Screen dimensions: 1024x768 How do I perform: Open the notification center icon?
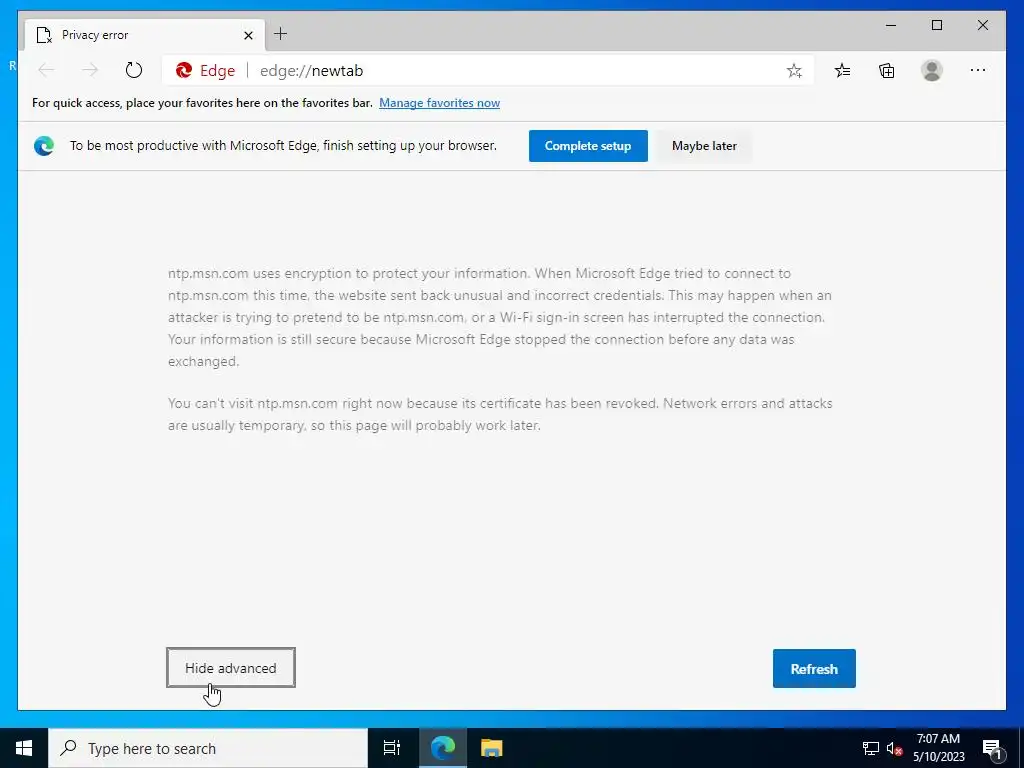pyautogui.click(x=992, y=748)
